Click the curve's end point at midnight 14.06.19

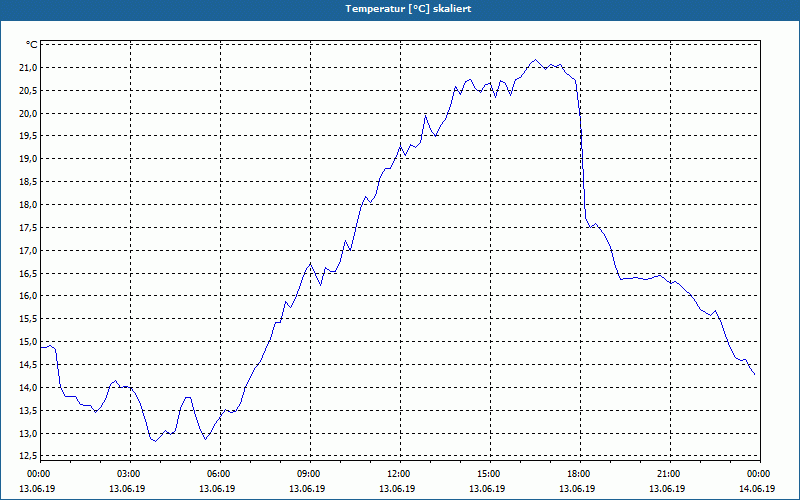pyautogui.click(x=755, y=375)
